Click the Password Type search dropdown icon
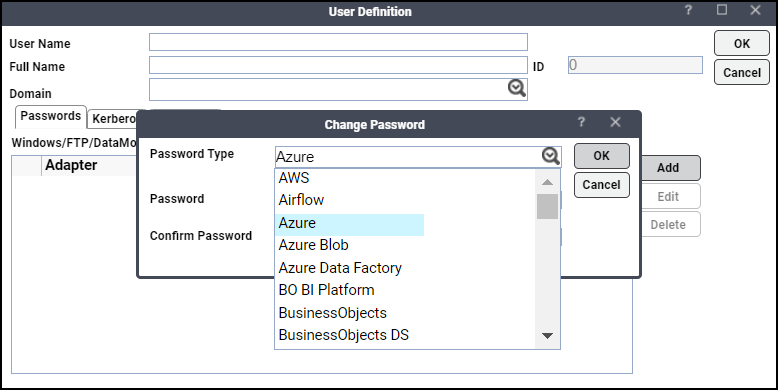778x390 pixels. click(x=550, y=156)
